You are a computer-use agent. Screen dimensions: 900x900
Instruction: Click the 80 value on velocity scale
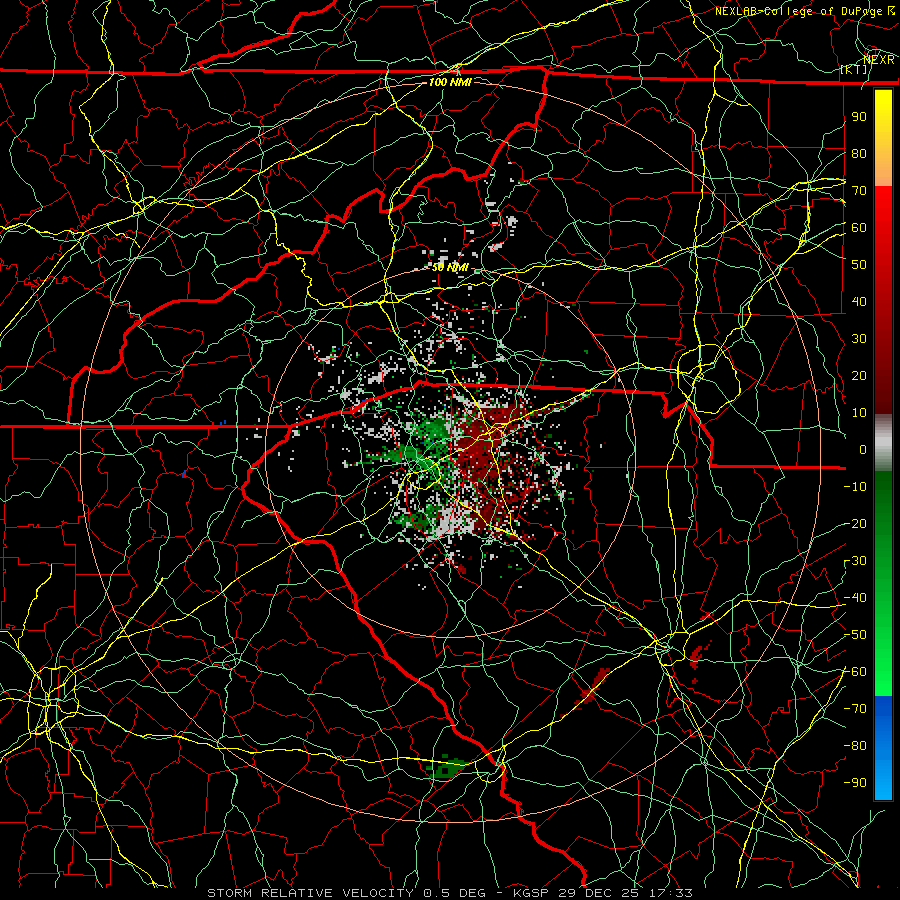pyautogui.click(x=859, y=153)
